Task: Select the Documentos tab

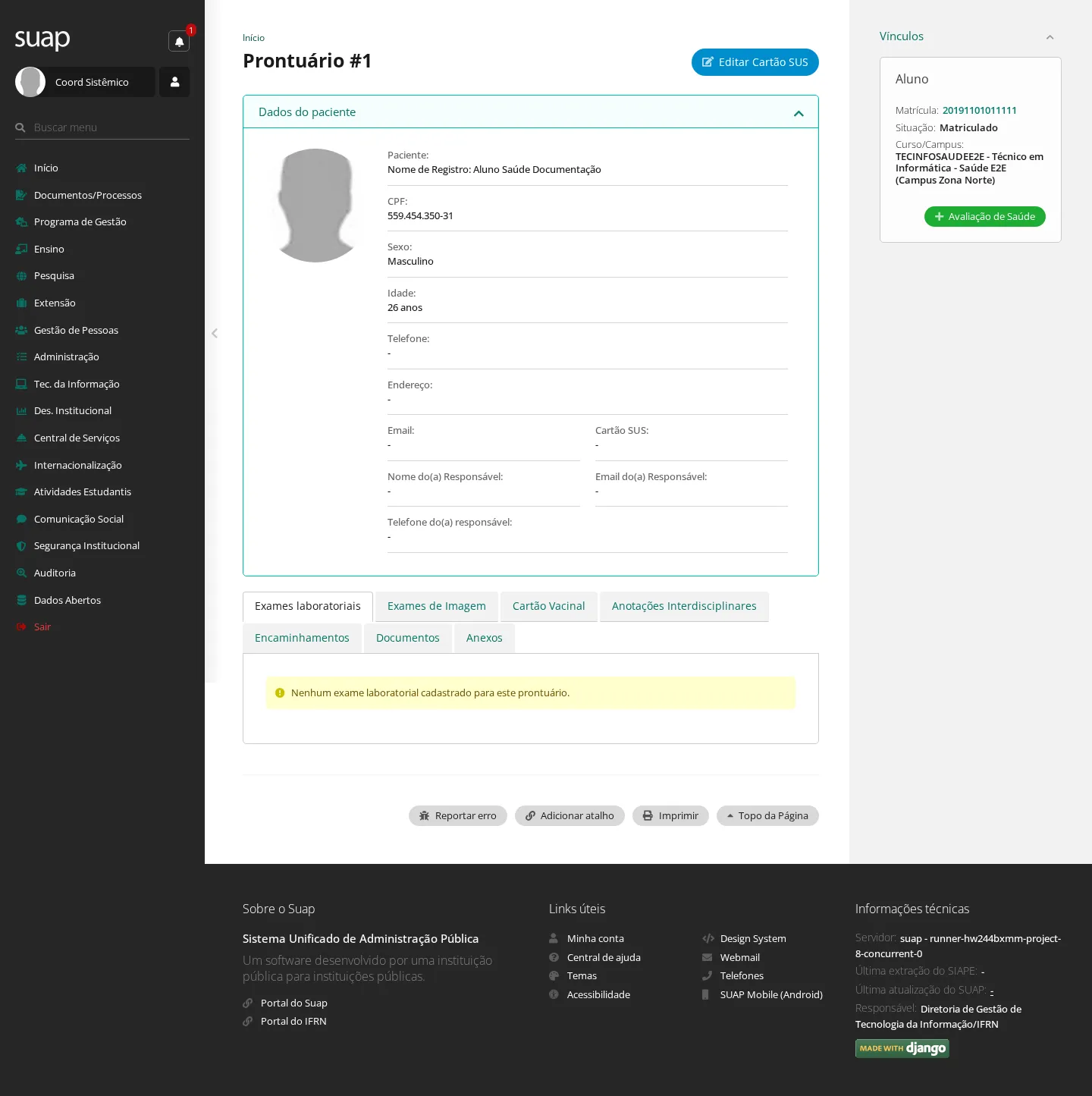Action: click(408, 639)
